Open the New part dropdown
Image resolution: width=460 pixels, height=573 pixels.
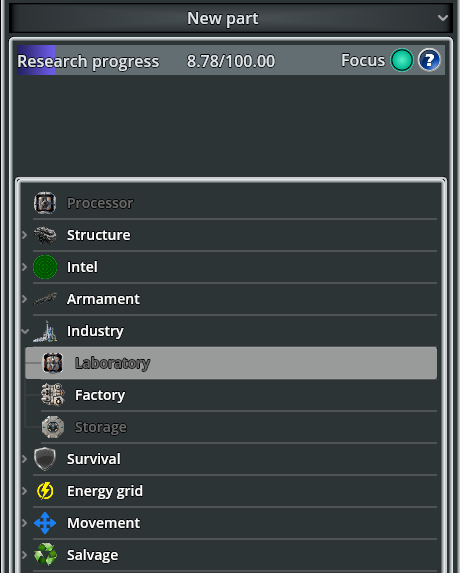click(231, 18)
